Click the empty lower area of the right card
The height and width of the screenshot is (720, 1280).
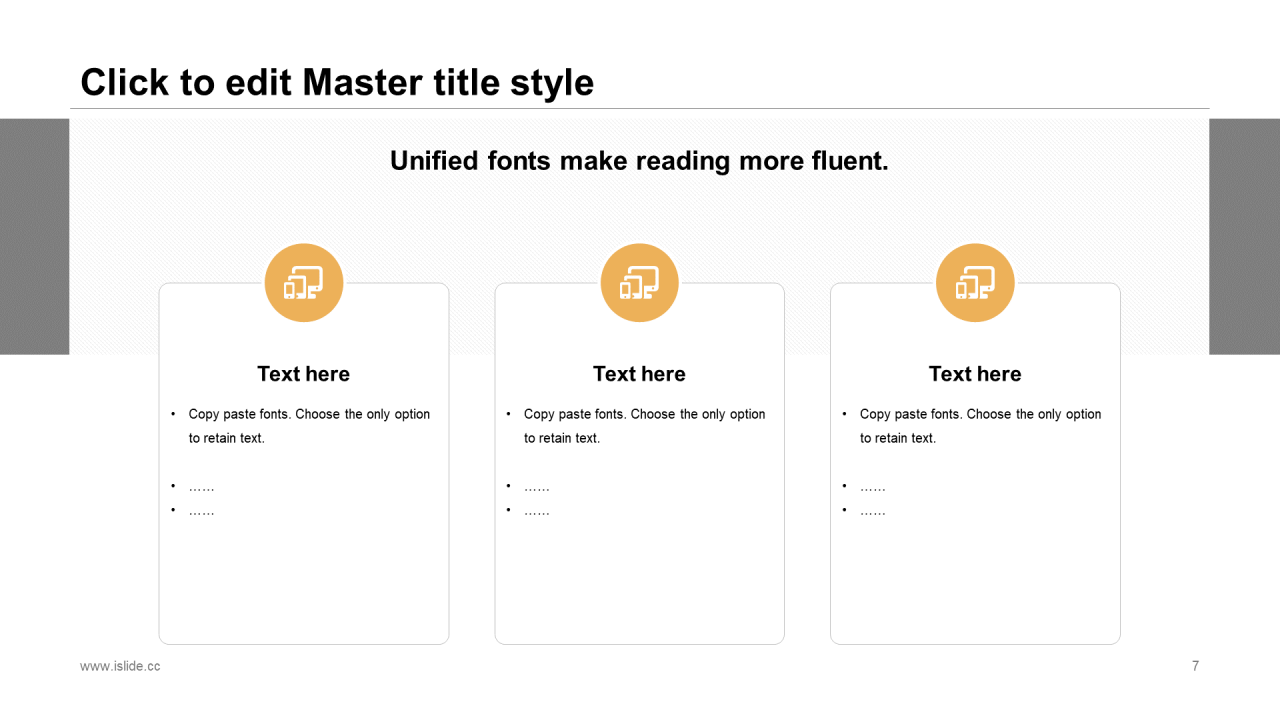click(975, 580)
